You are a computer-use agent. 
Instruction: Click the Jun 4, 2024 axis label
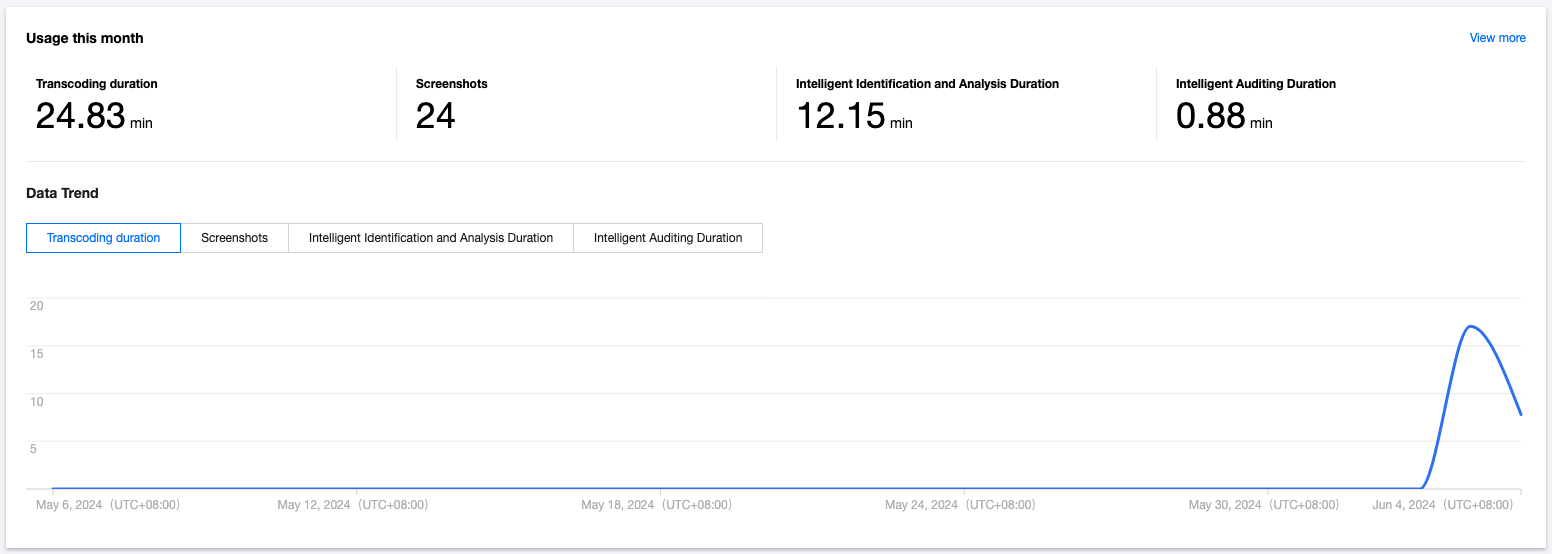[1442, 505]
